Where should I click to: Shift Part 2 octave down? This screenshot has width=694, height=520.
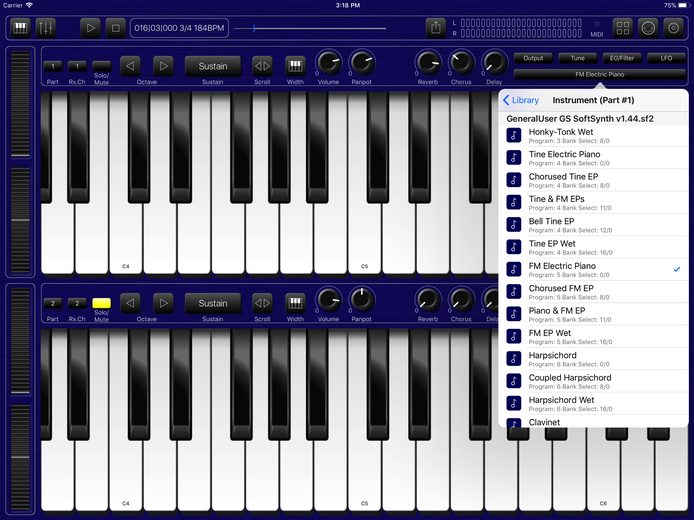tap(130, 303)
